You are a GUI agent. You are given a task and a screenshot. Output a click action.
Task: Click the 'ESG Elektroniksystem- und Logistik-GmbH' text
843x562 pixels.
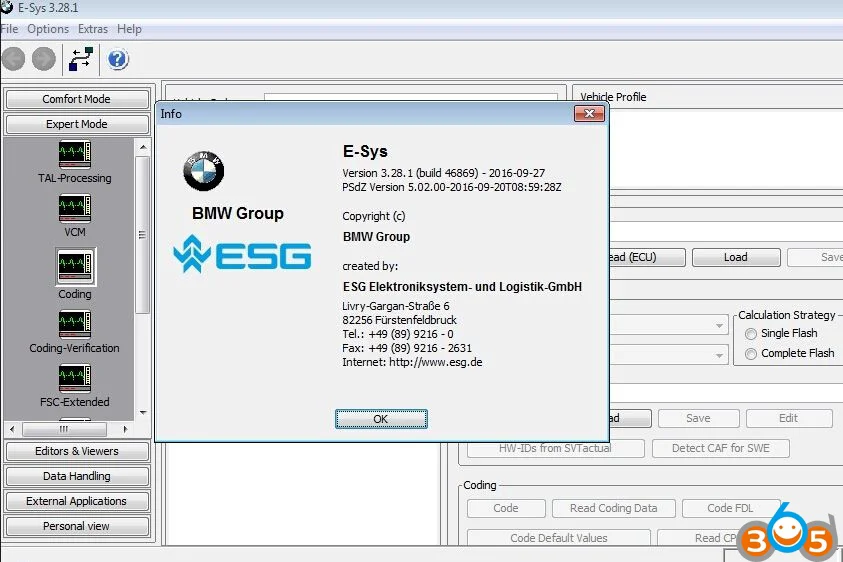462,287
